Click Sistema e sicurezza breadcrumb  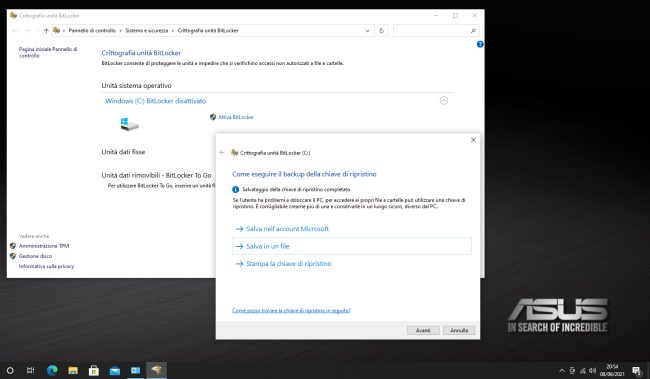[x=147, y=31]
